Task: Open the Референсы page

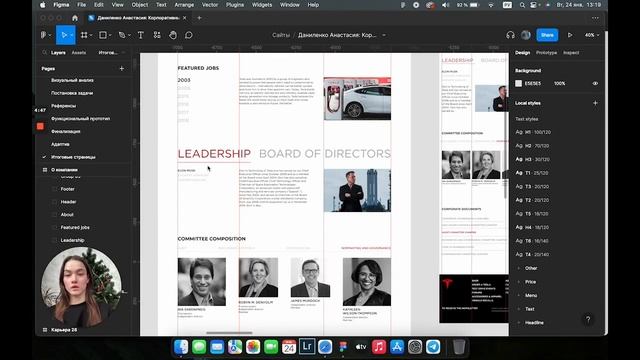Action: coord(63,106)
